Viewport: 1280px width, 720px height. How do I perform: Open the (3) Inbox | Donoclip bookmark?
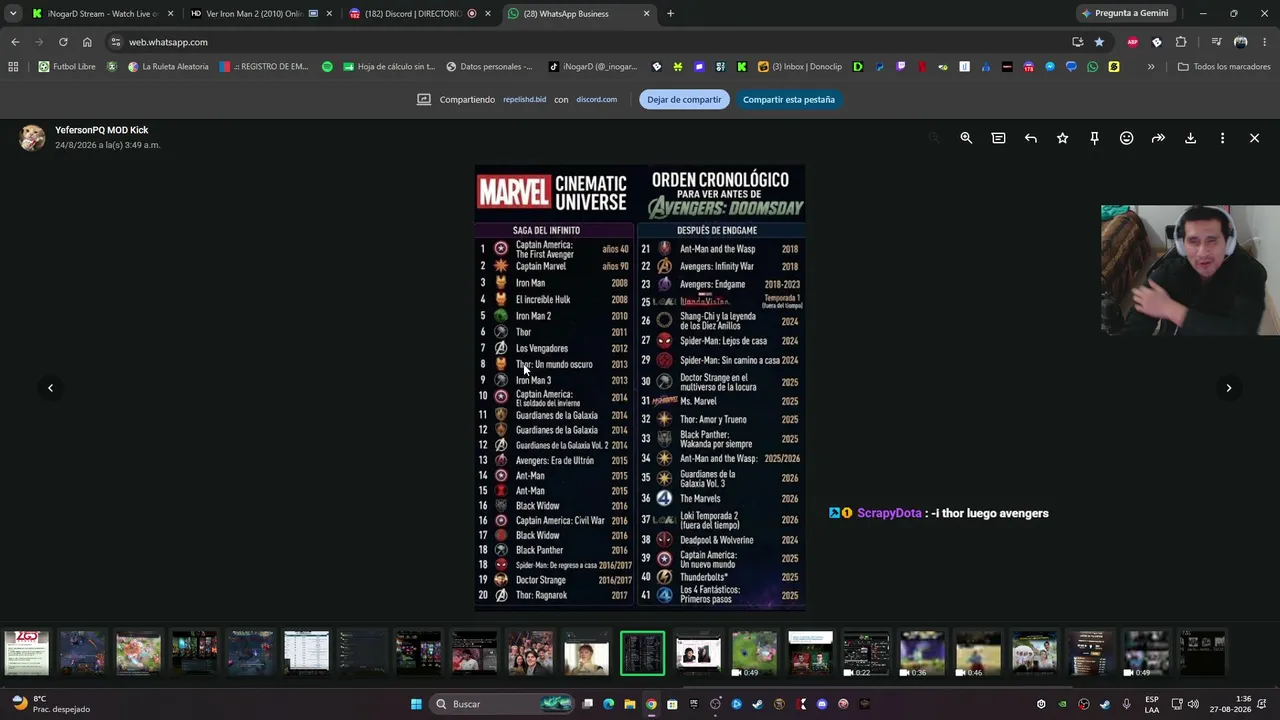click(799, 67)
